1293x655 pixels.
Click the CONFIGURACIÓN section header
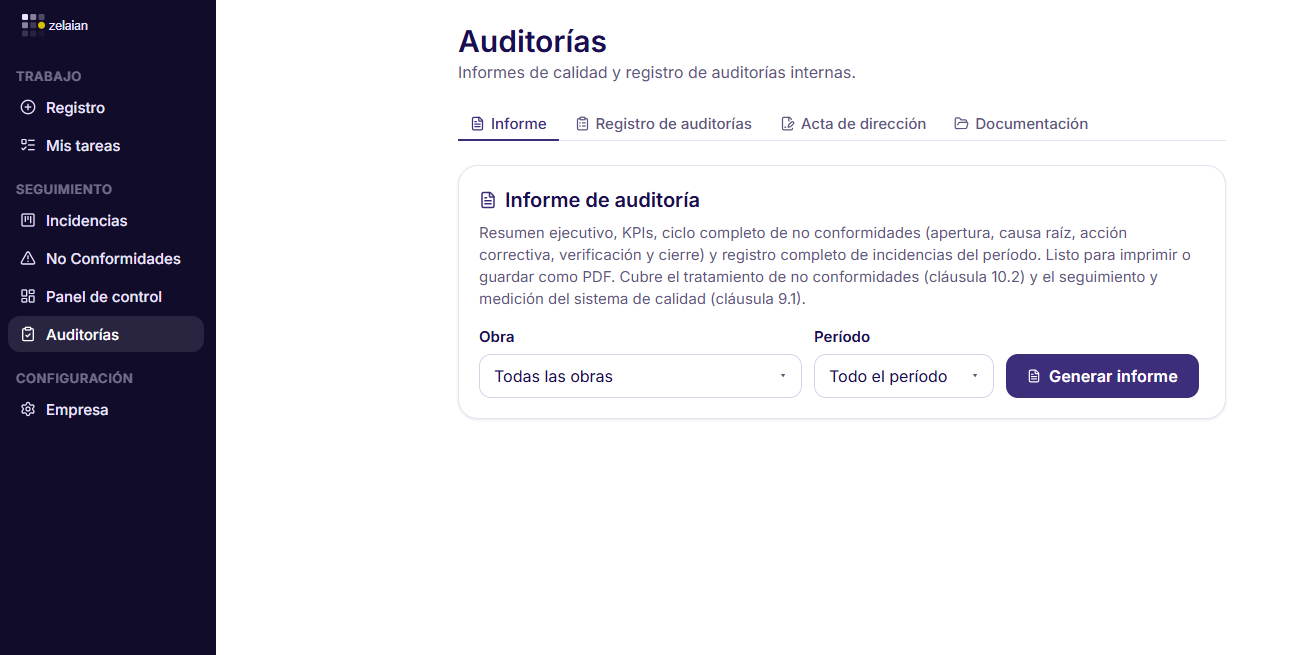(74, 378)
